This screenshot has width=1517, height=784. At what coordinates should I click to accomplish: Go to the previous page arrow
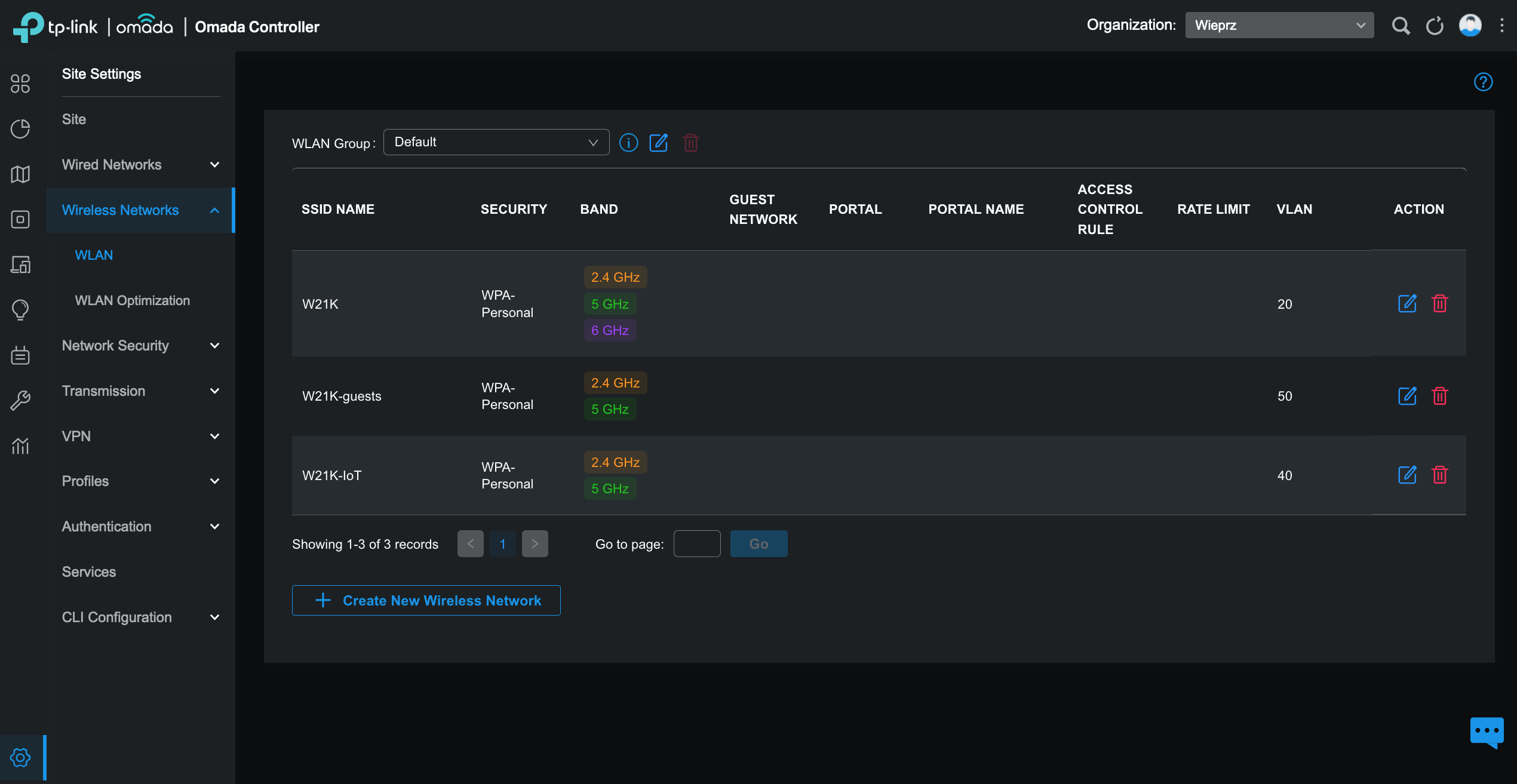click(x=471, y=543)
